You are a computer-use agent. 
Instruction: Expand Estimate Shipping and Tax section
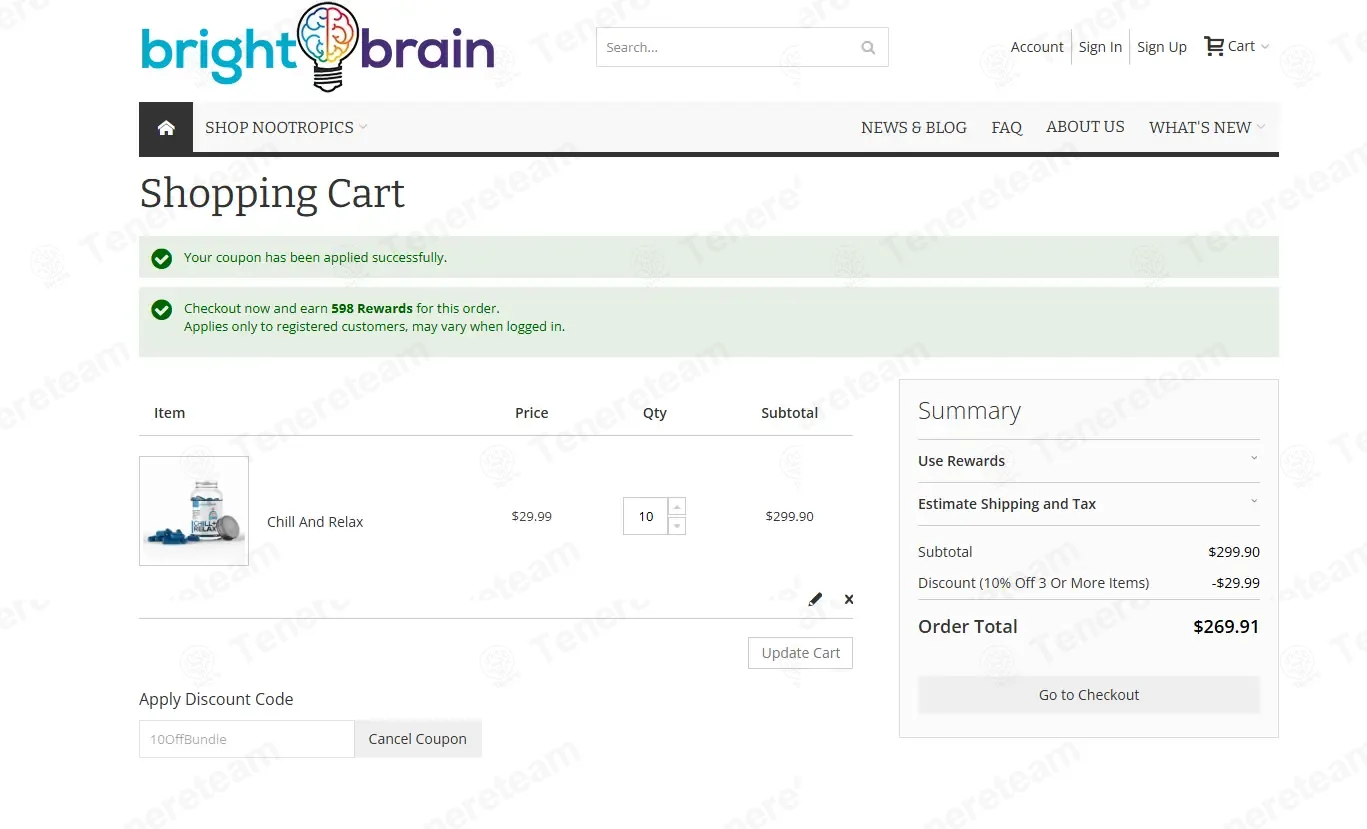pos(1088,504)
